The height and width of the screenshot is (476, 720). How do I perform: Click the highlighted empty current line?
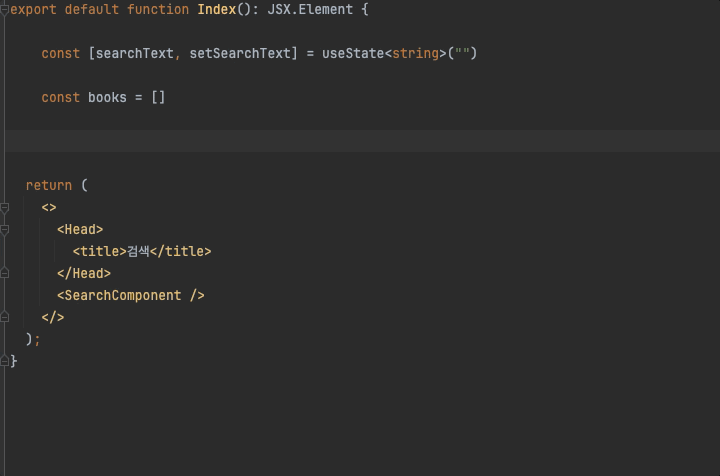[x=362, y=141]
